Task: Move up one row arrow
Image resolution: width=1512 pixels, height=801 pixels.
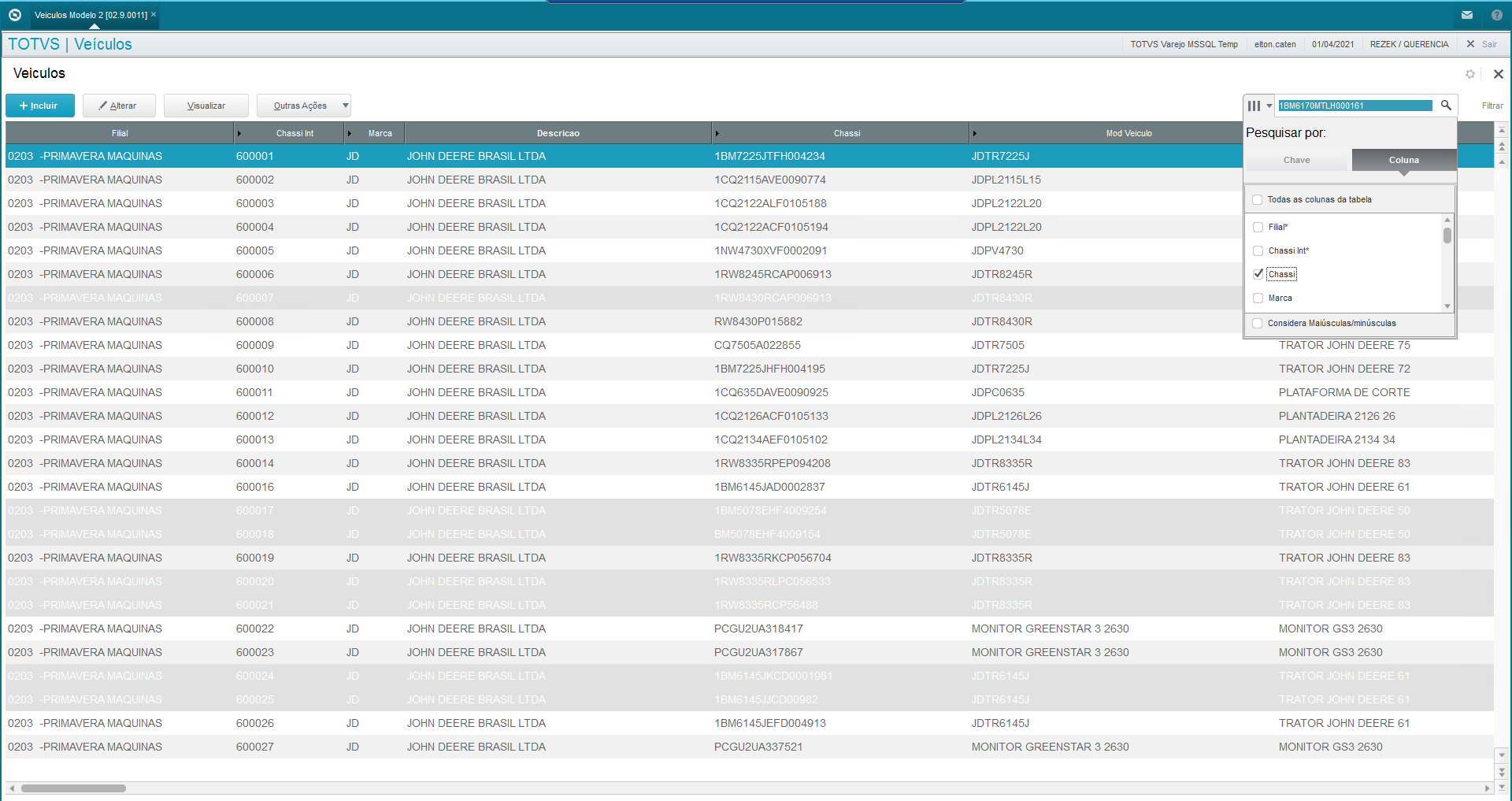Action: [x=1502, y=162]
